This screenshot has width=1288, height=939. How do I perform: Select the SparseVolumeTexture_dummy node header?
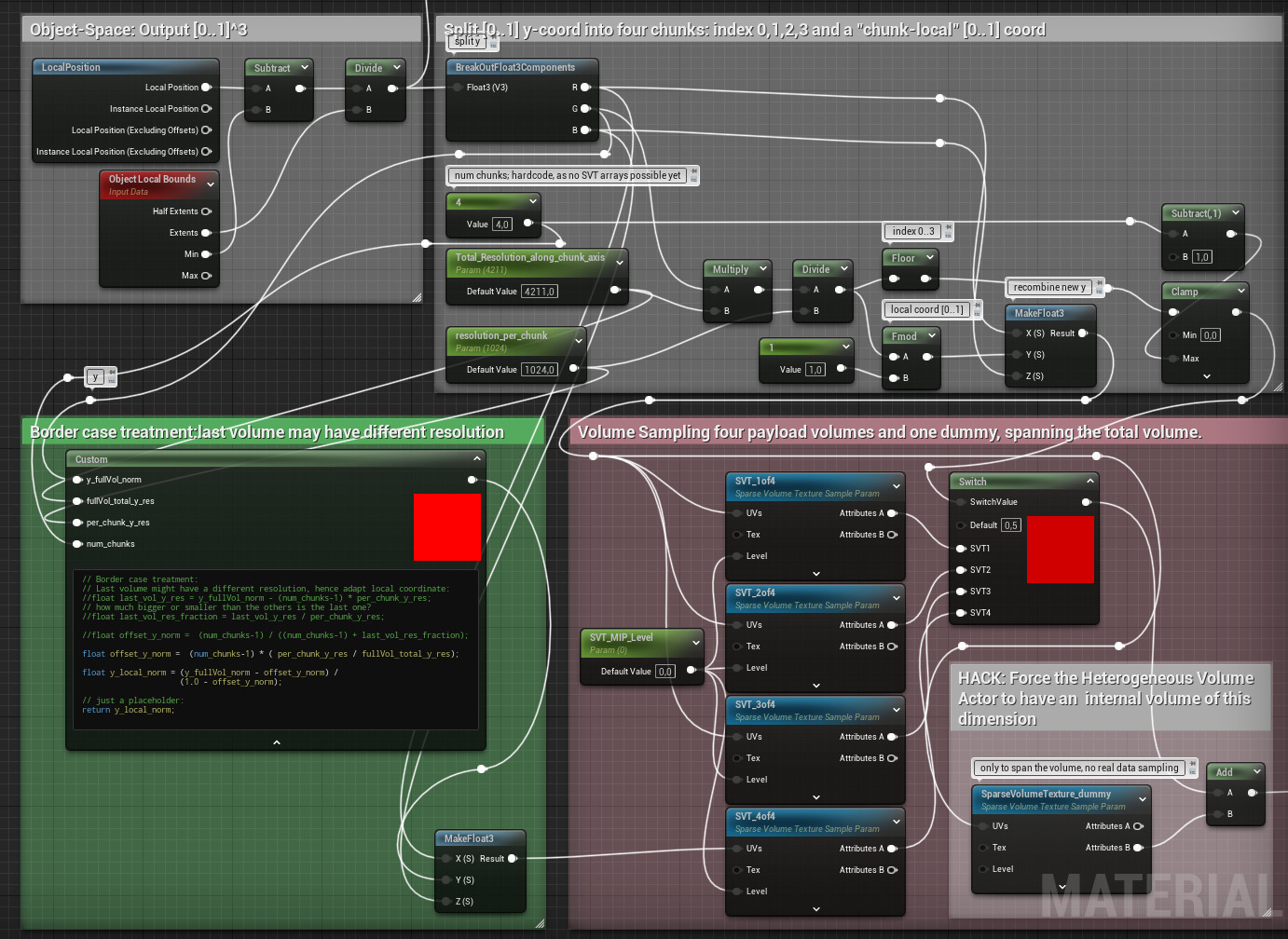pos(1062,799)
